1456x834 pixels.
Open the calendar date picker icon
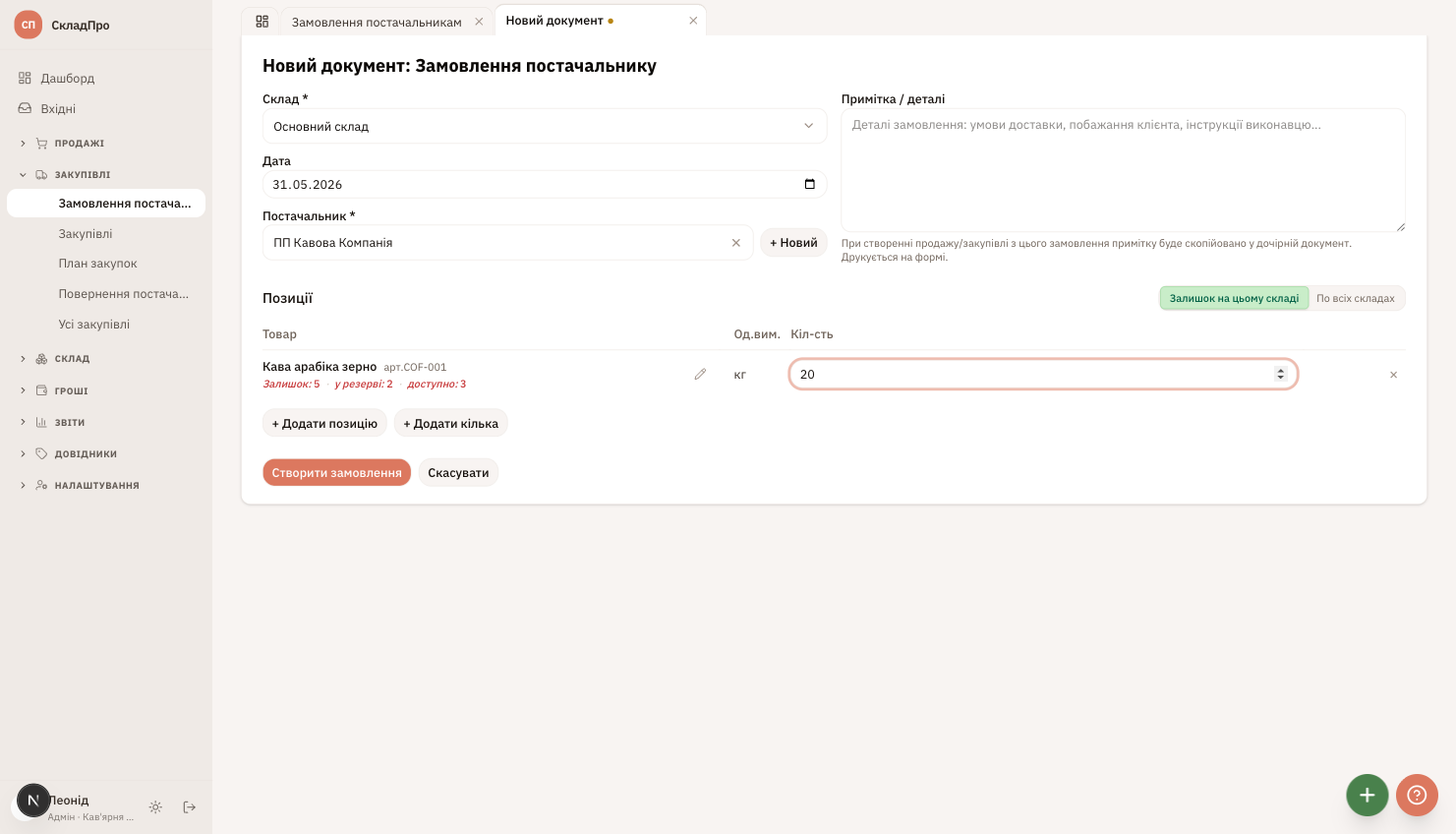point(810,184)
